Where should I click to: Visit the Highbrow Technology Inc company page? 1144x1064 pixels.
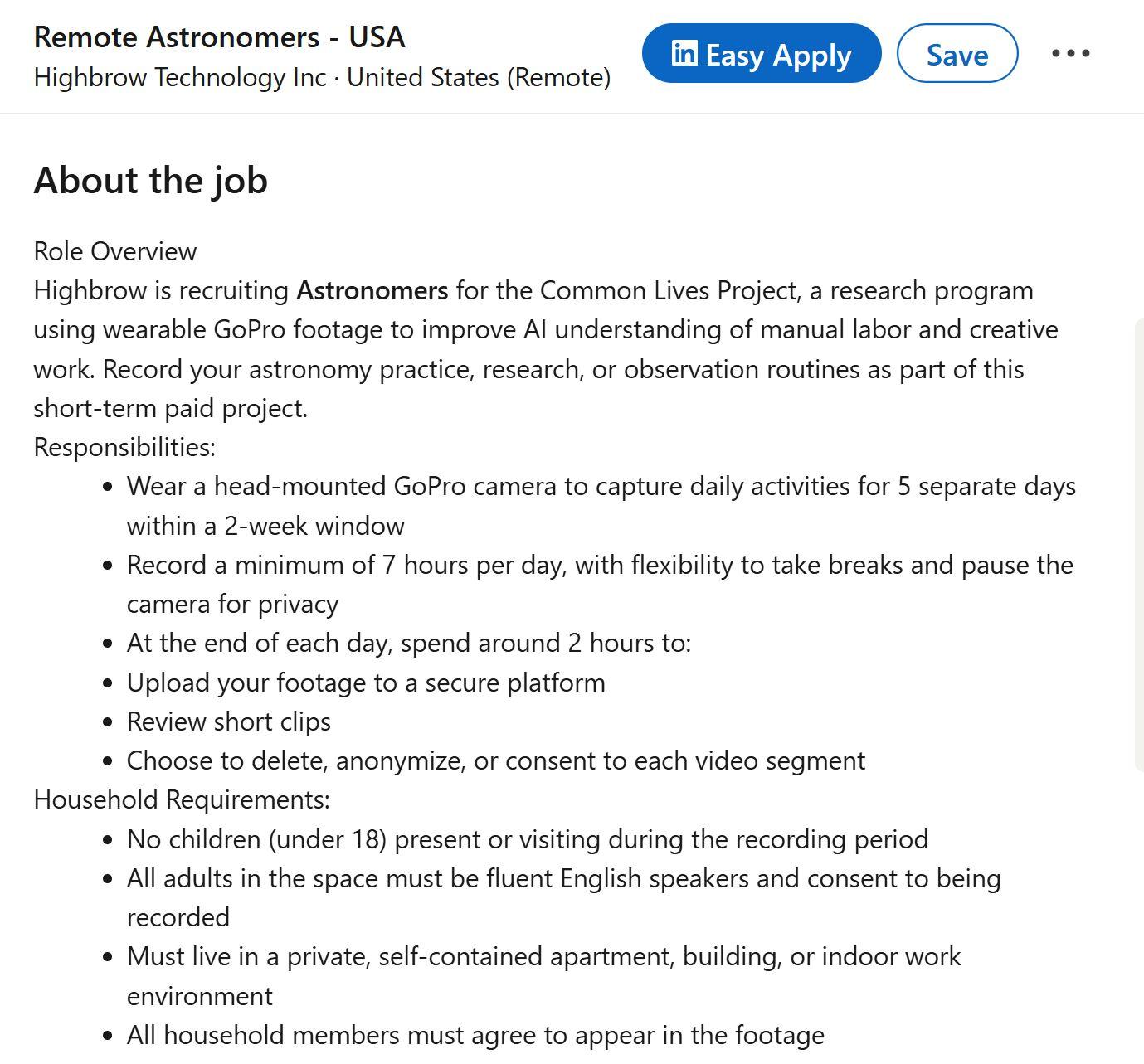(180, 78)
